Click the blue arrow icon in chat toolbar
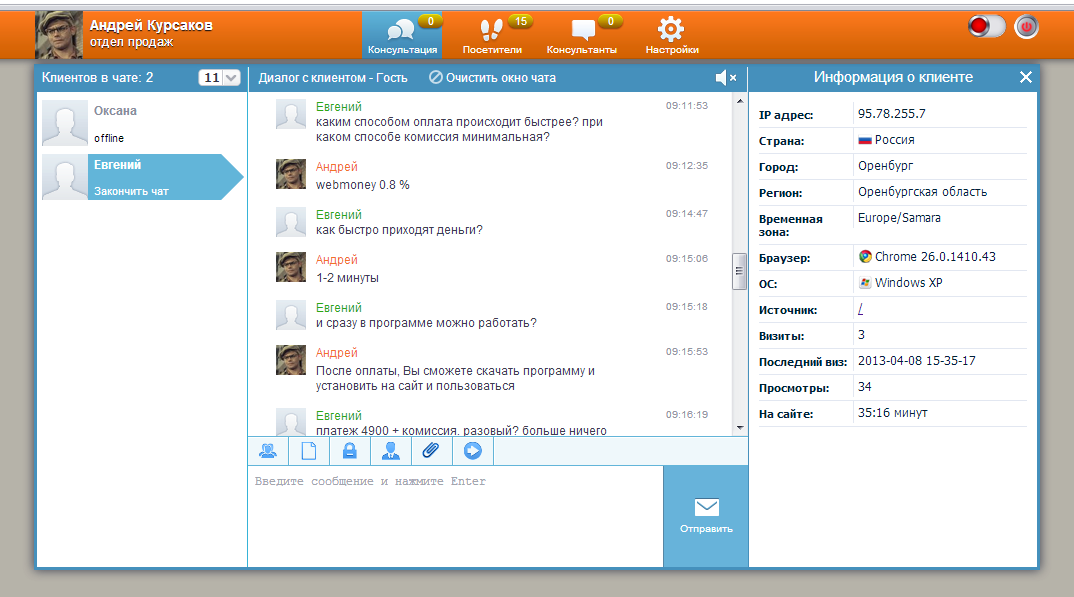 tap(472, 451)
